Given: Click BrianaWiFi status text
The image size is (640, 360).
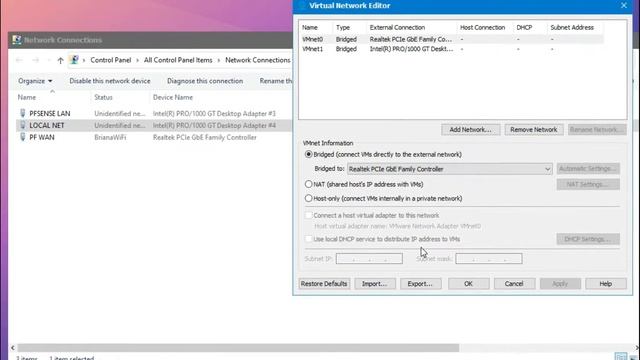Looking at the screenshot, I should click(110, 137).
